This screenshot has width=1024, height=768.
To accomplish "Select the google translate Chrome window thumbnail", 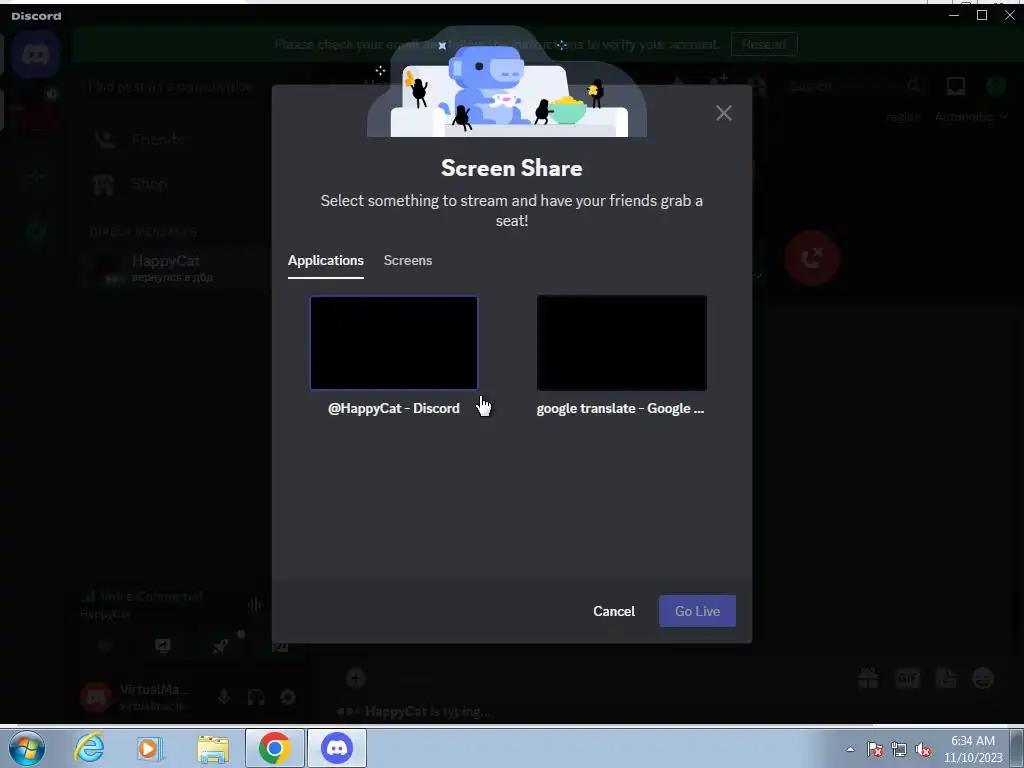I will pyautogui.click(x=621, y=343).
